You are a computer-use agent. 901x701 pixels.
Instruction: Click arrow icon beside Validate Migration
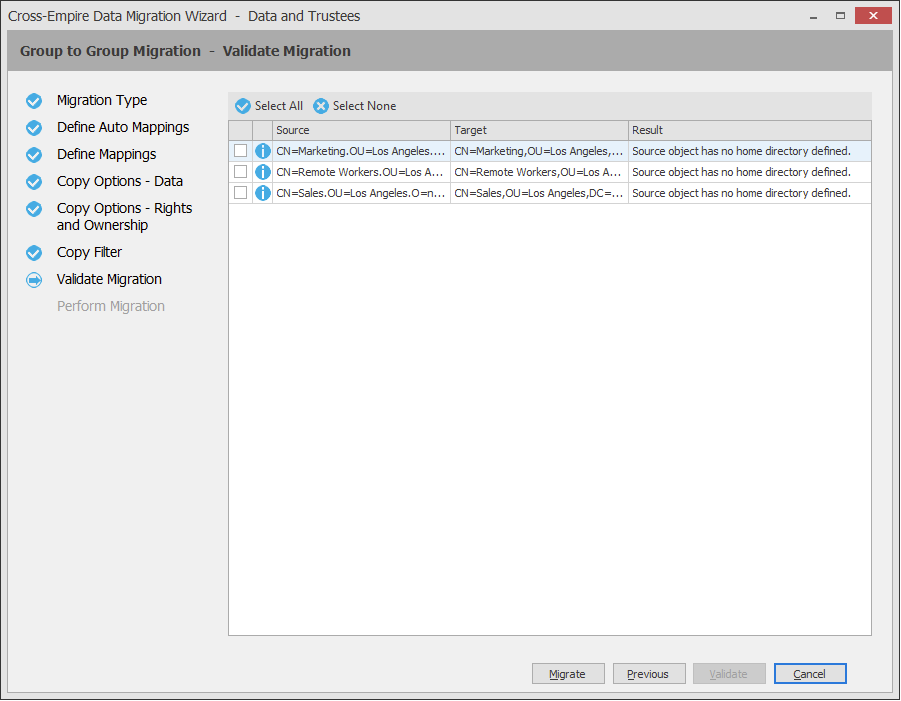pyautogui.click(x=34, y=280)
